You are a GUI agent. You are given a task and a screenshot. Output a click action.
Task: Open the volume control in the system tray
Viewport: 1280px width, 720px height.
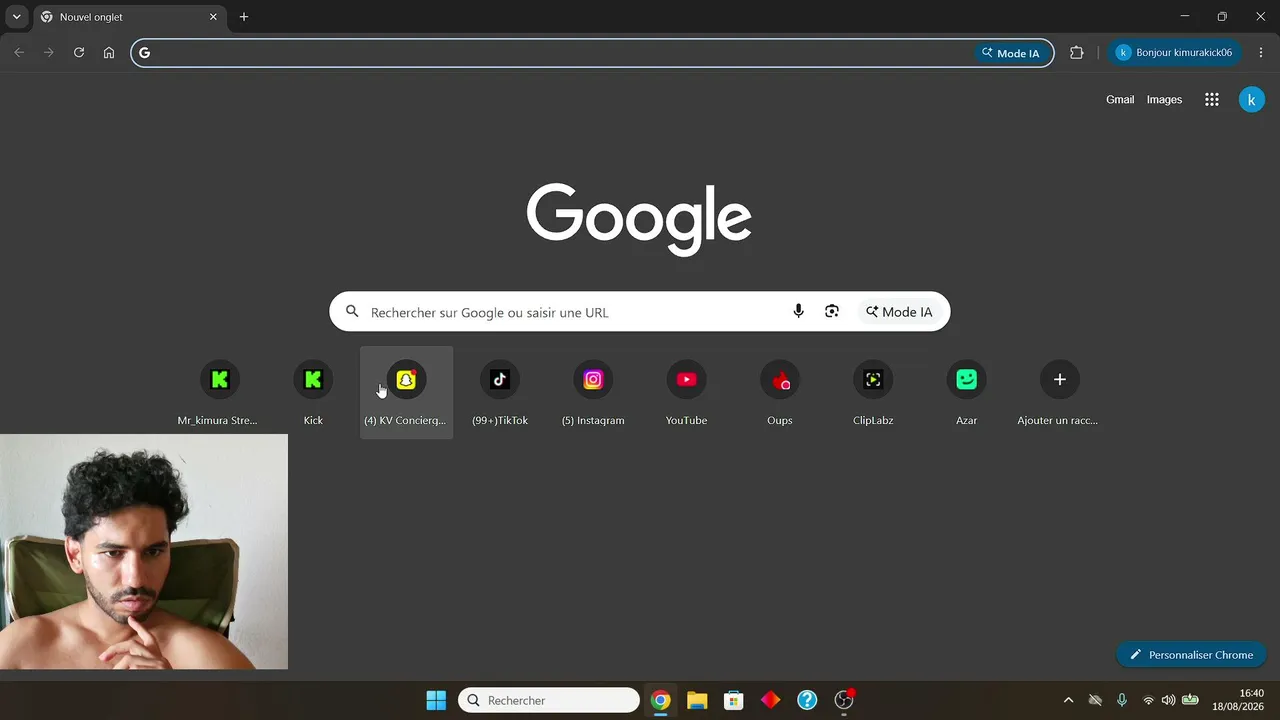coord(1168,700)
